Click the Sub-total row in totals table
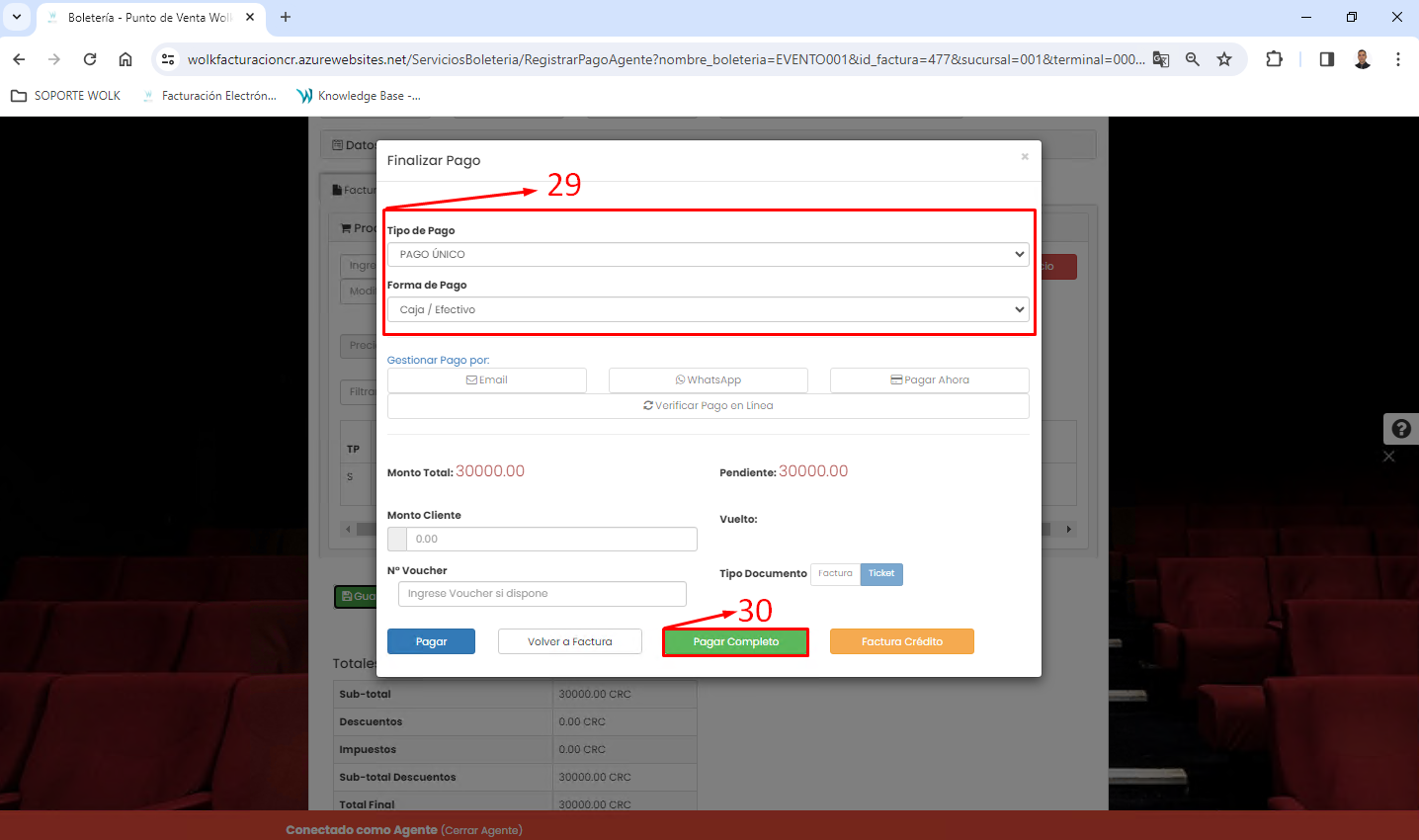This screenshot has width=1419, height=840. [515, 695]
